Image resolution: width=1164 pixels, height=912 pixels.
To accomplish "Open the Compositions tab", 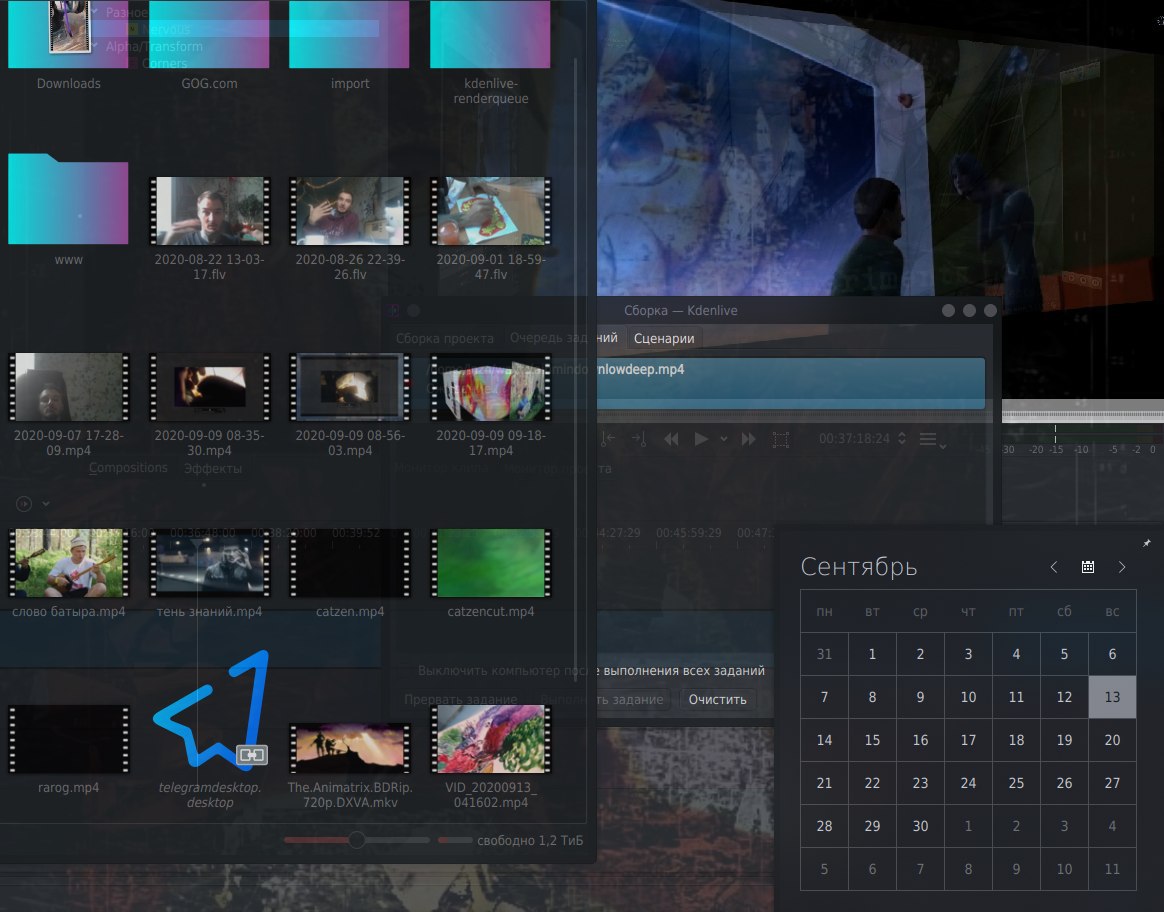I will click(128, 468).
